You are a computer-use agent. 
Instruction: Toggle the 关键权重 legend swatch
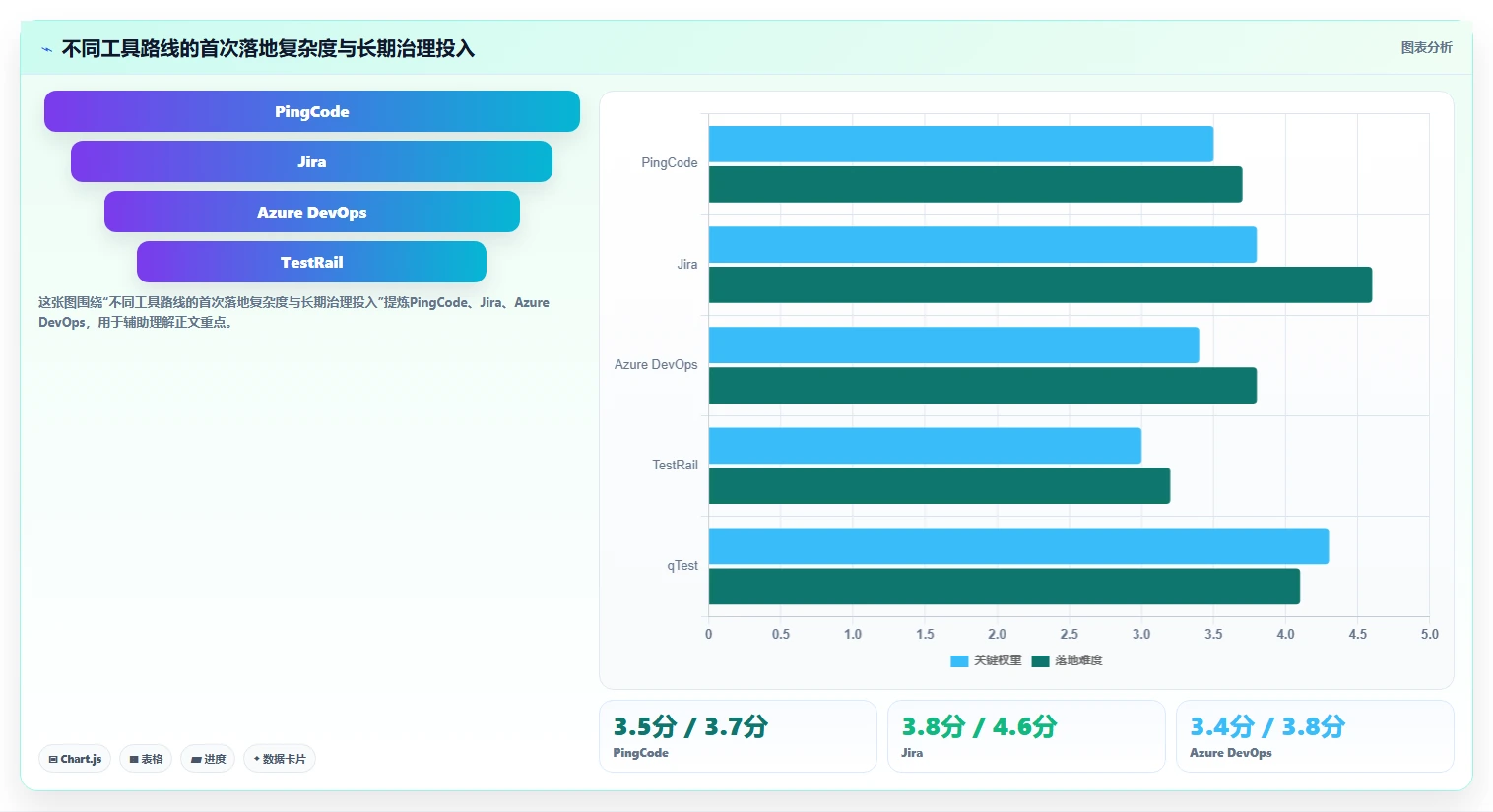pos(959,661)
